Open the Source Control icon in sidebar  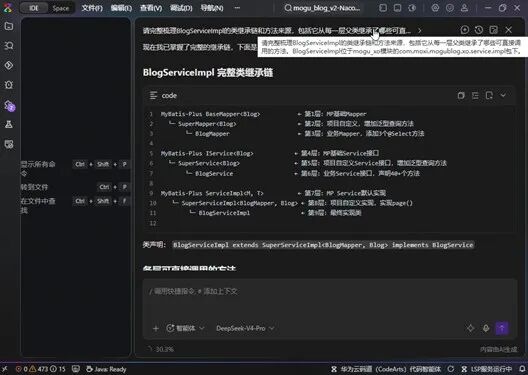tap(9, 65)
